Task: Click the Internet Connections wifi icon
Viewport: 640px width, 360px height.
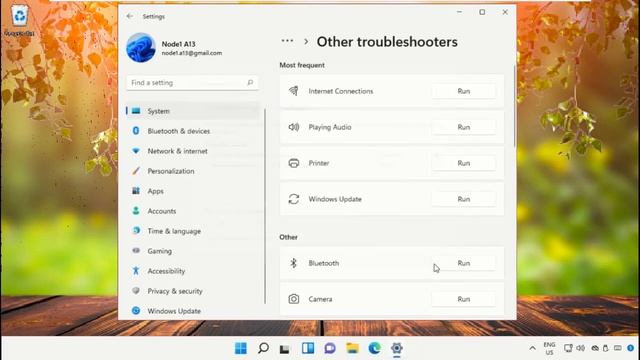Action: 293,91
